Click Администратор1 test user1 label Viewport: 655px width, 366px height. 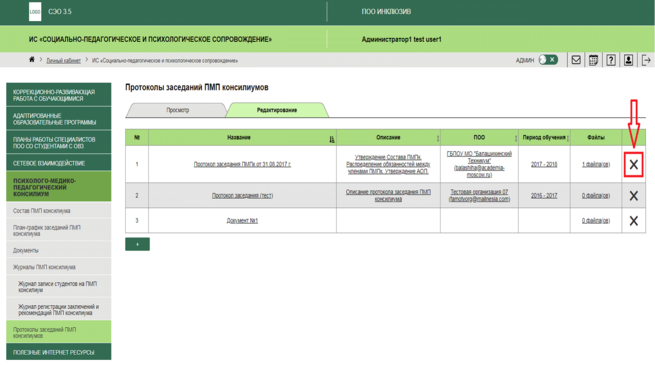[x=401, y=39]
